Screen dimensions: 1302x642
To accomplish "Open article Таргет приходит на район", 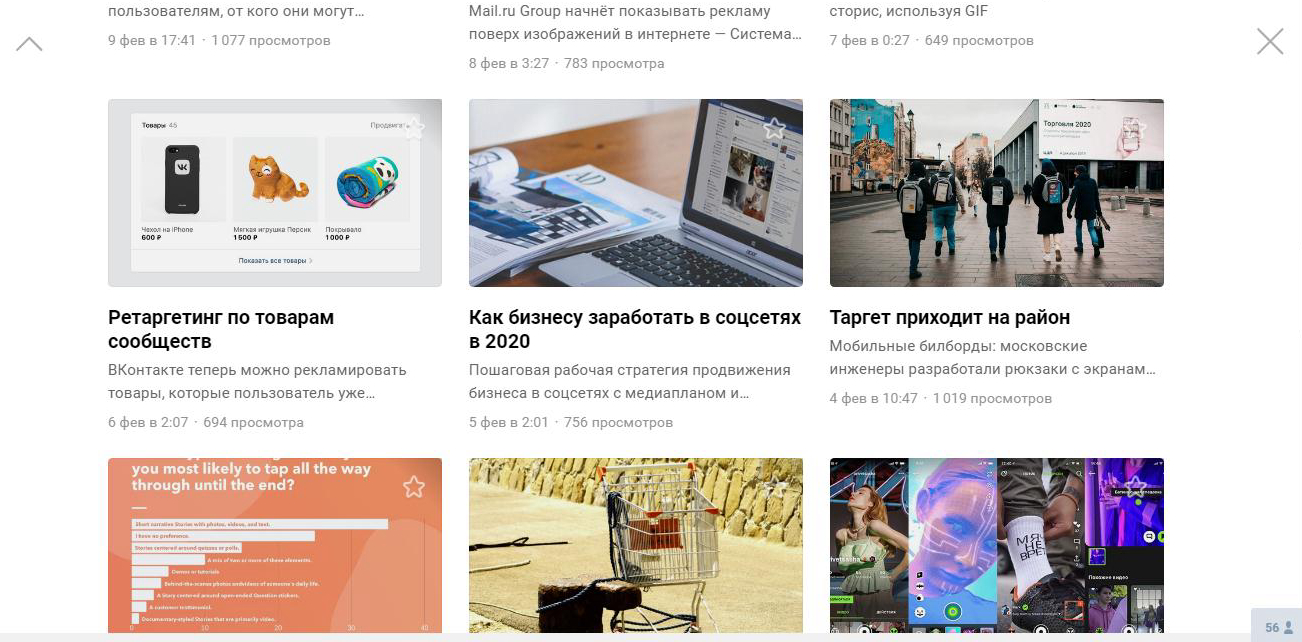I will pyautogui.click(x=950, y=317).
